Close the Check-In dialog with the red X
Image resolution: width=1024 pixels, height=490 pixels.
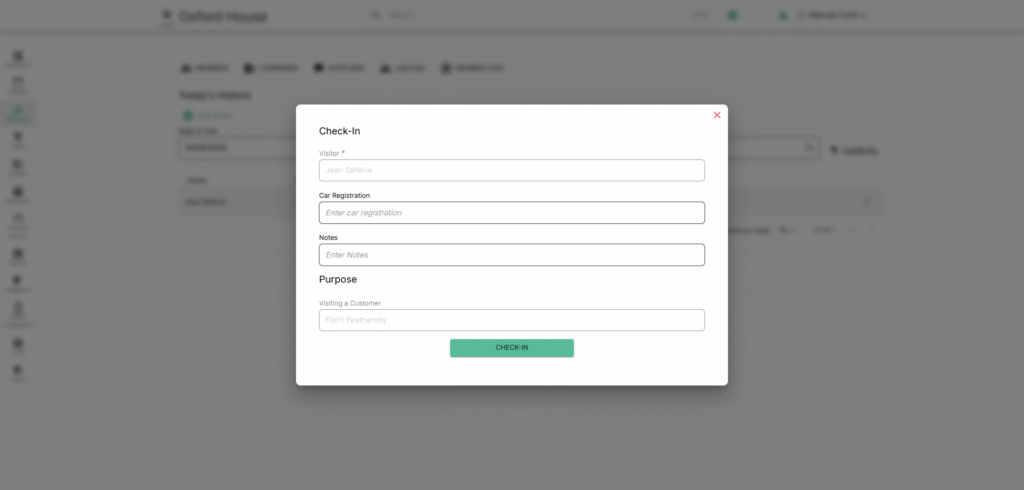[x=717, y=115]
